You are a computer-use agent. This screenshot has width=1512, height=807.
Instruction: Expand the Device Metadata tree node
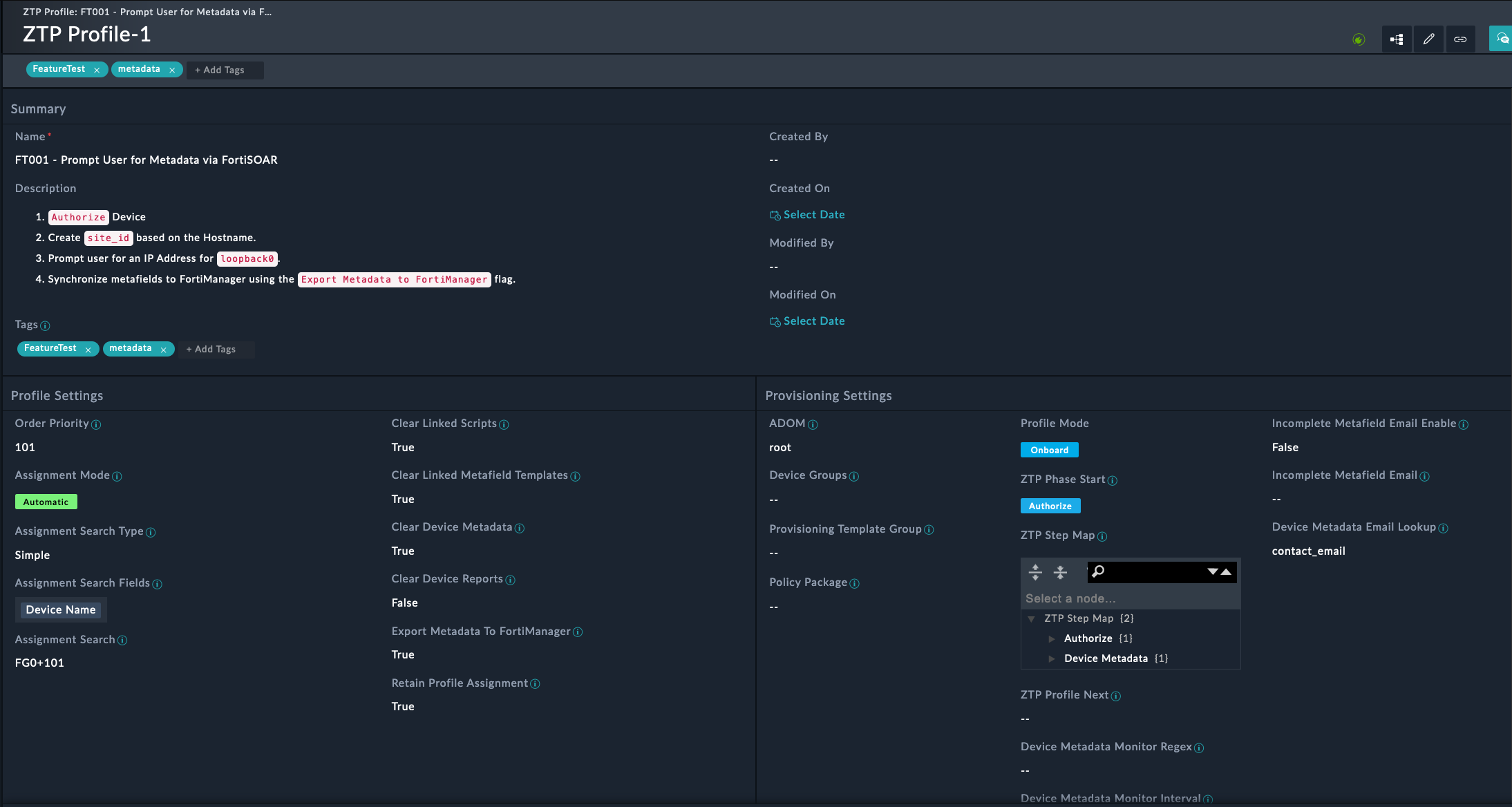pyautogui.click(x=1052, y=659)
